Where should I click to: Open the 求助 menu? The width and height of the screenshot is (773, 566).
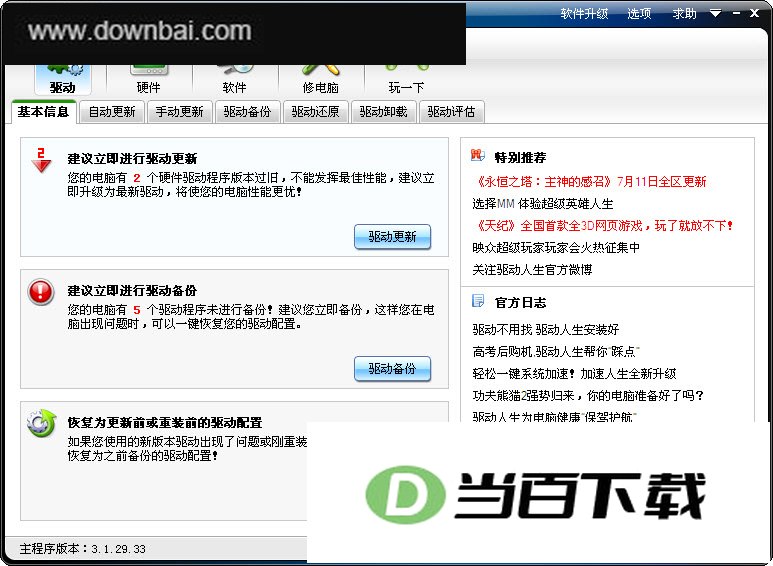click(x=685, y=14)
